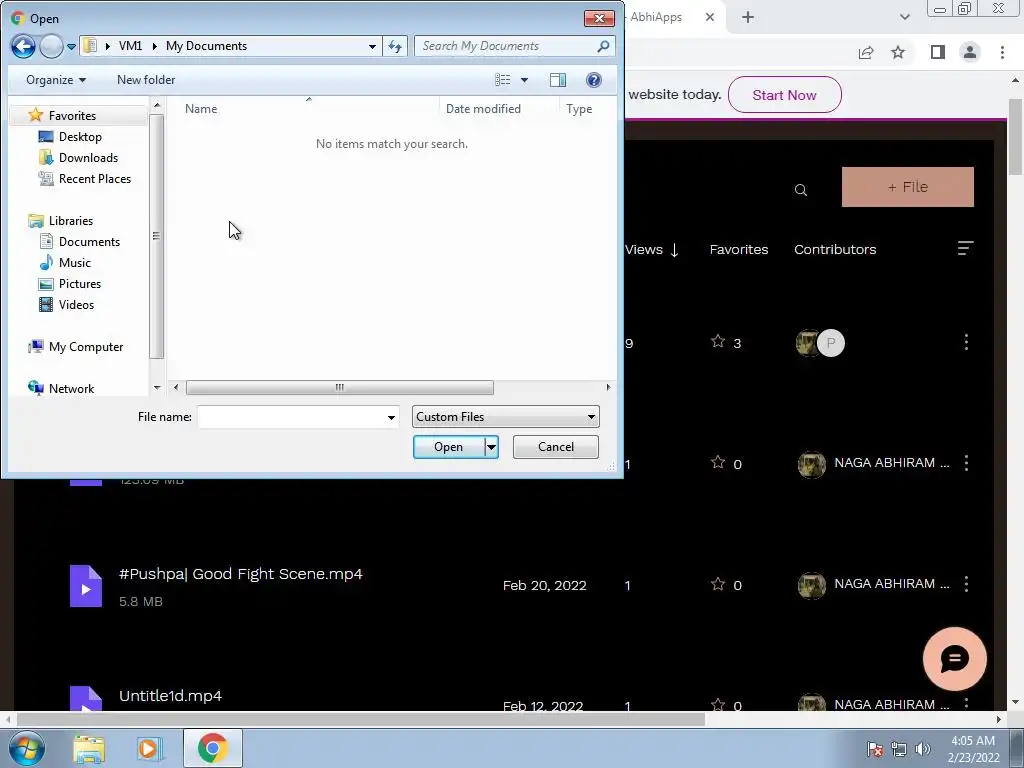Select Downloads in Favorites

pyautogui.click(x=88, y=157)
